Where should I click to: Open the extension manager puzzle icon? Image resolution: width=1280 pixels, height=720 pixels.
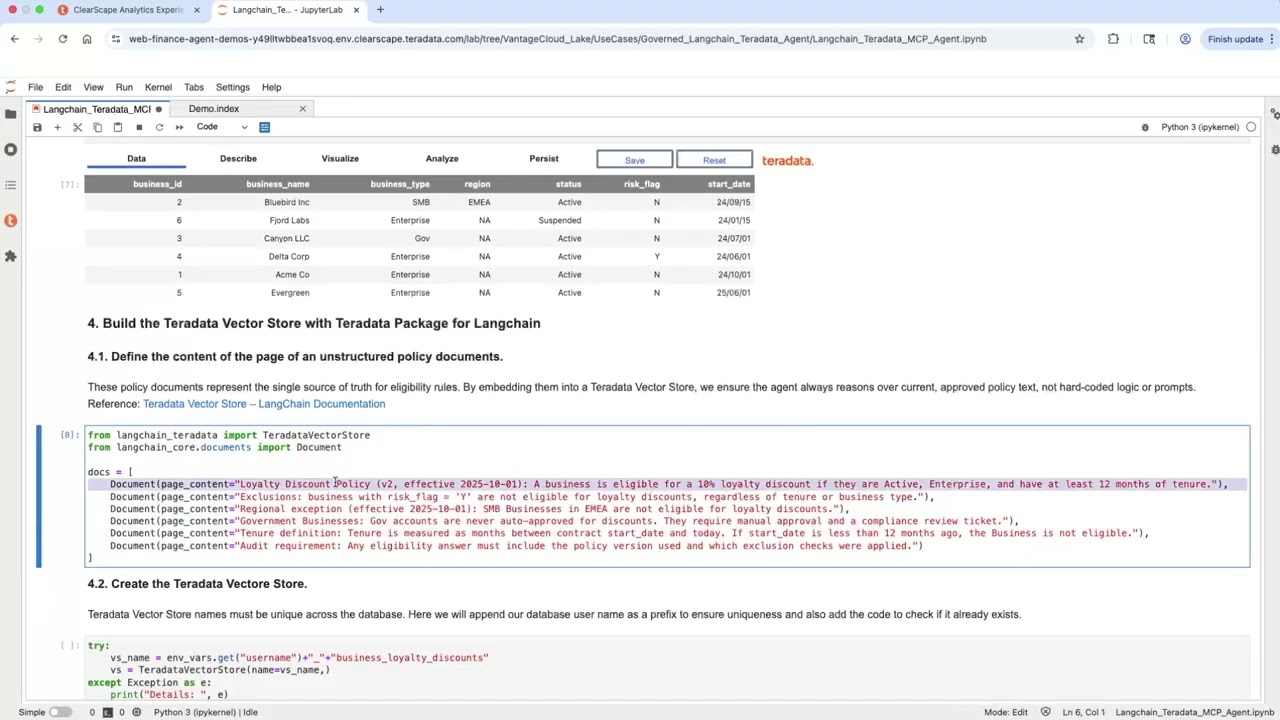pyautogui.click(x=11, y=256)
